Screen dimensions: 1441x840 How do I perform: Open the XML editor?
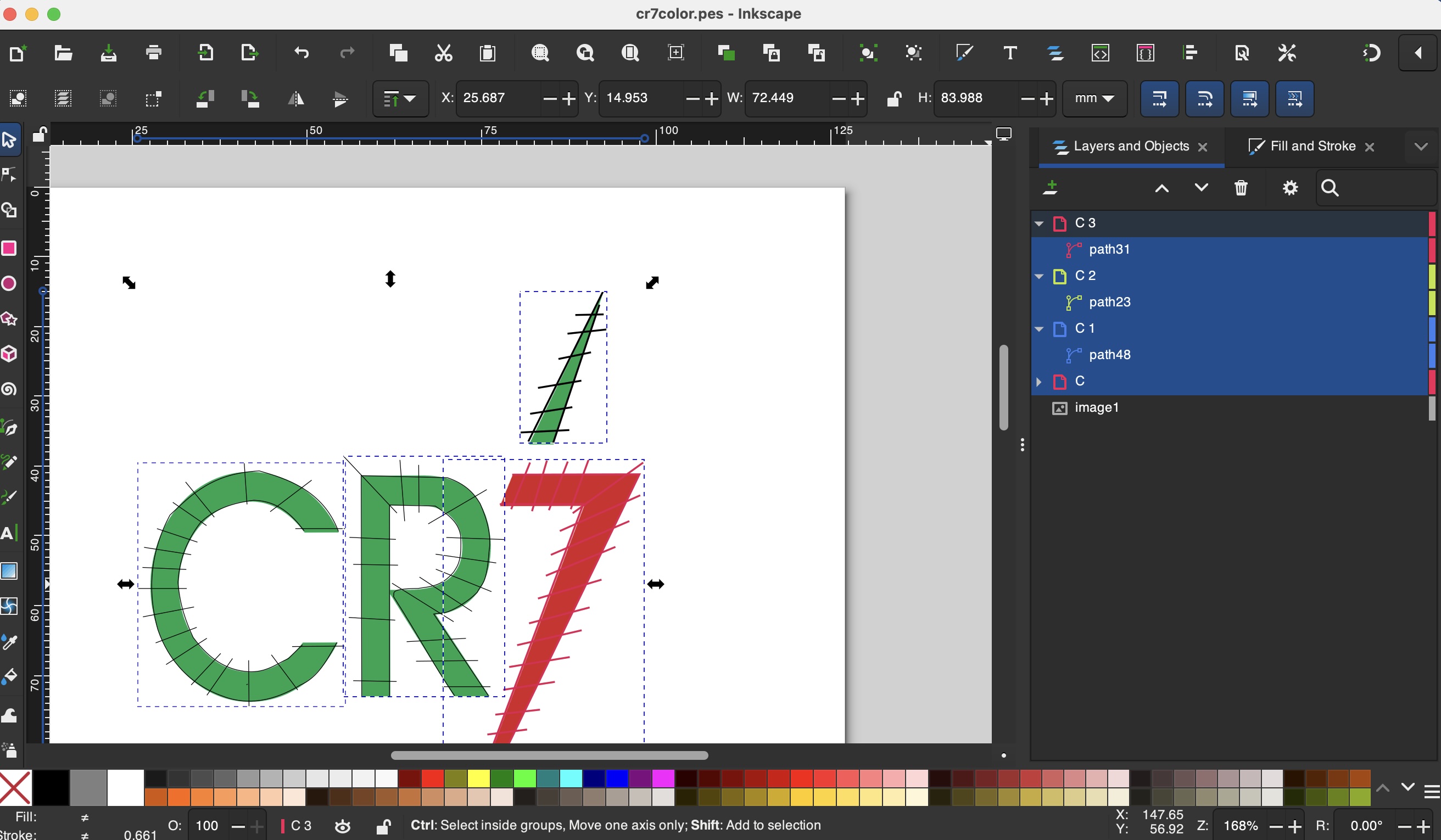tap(1100, 53)
